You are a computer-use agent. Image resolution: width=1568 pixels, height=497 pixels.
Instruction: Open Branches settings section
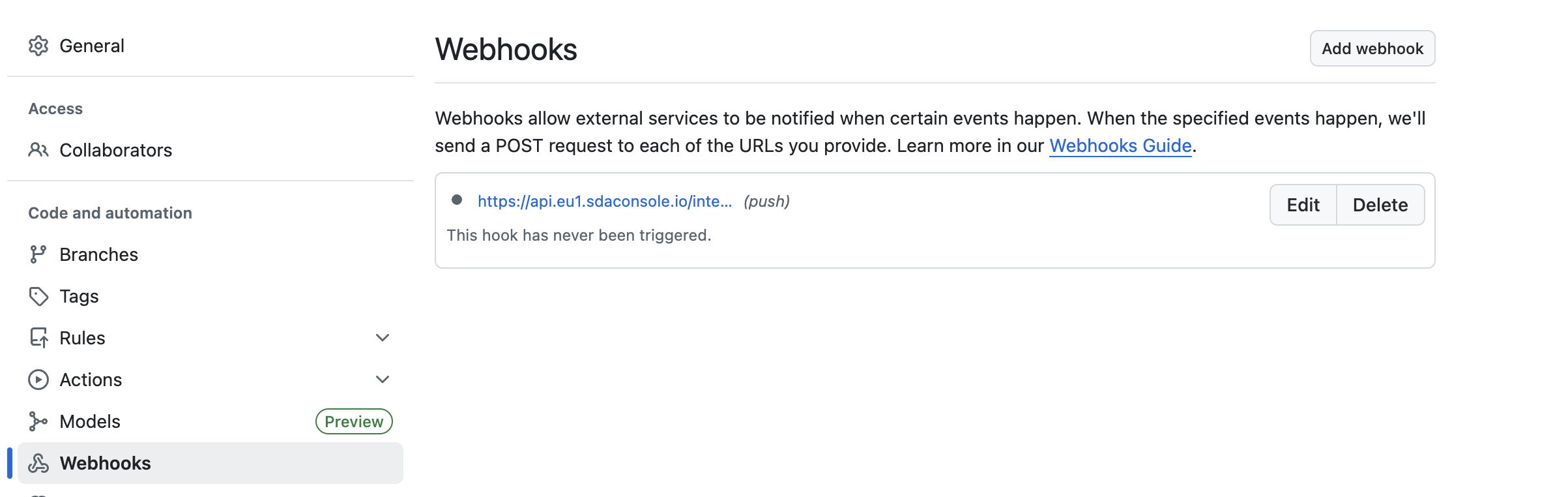[98, 254]
